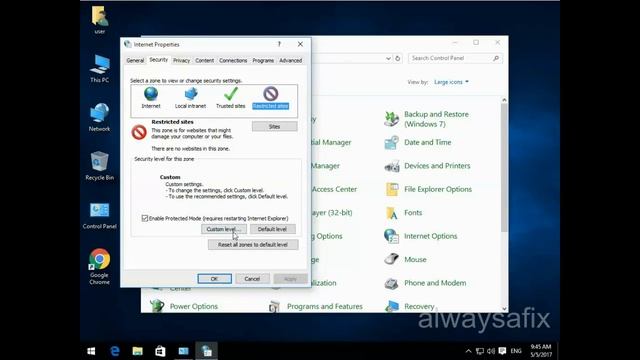Expand the address bar history dropdown

388,58
